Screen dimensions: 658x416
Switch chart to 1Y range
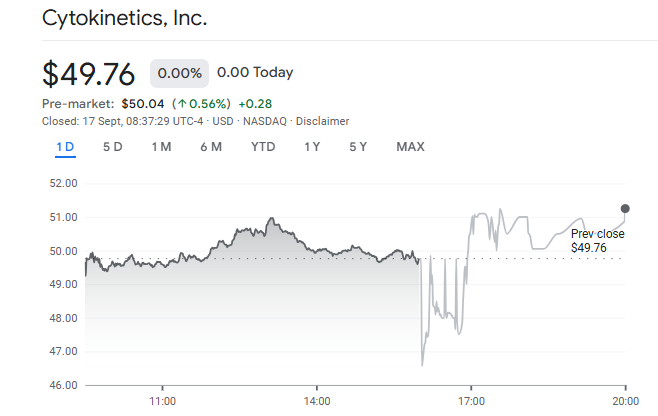tap(312, 147)
